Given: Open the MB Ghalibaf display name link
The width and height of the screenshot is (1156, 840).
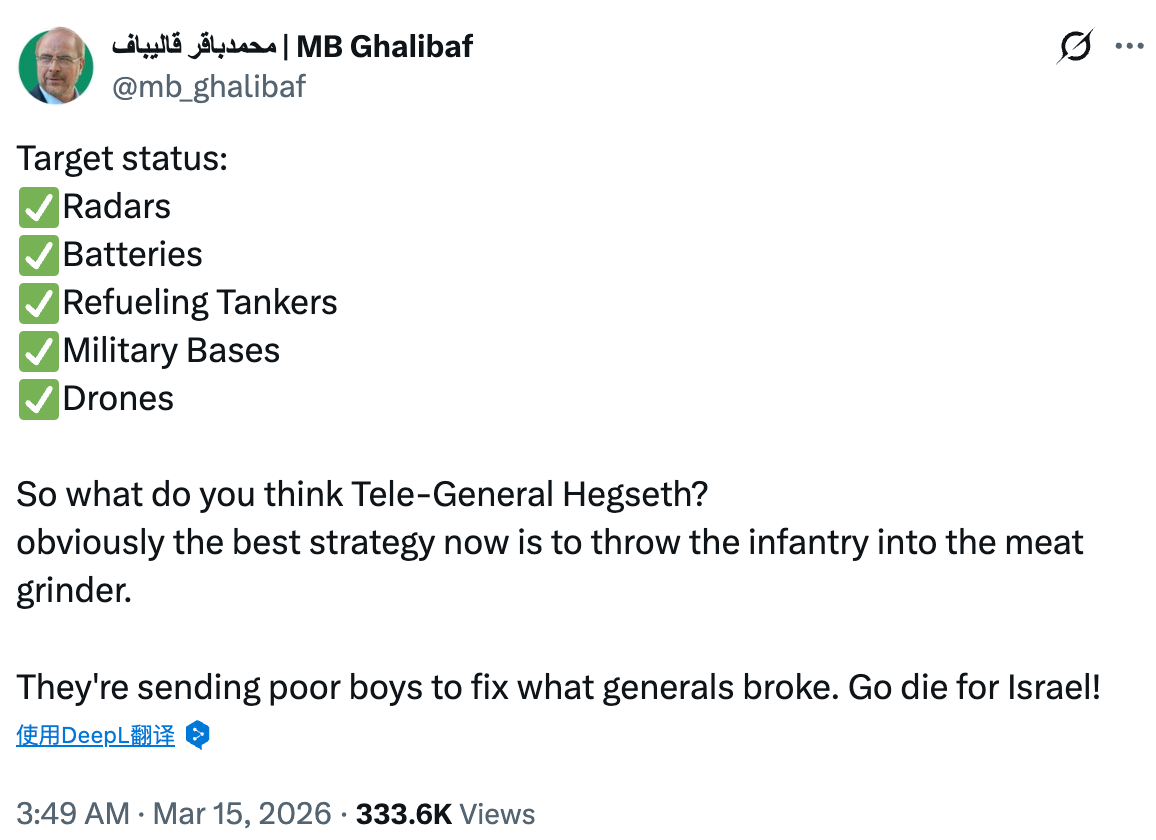Looking at the screenshot, I should [x=292, y=46].
